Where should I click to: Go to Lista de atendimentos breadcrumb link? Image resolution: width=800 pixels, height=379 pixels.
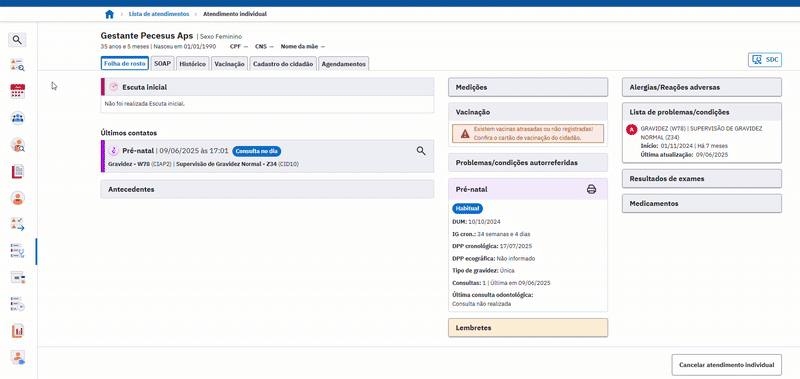(159, 14)
